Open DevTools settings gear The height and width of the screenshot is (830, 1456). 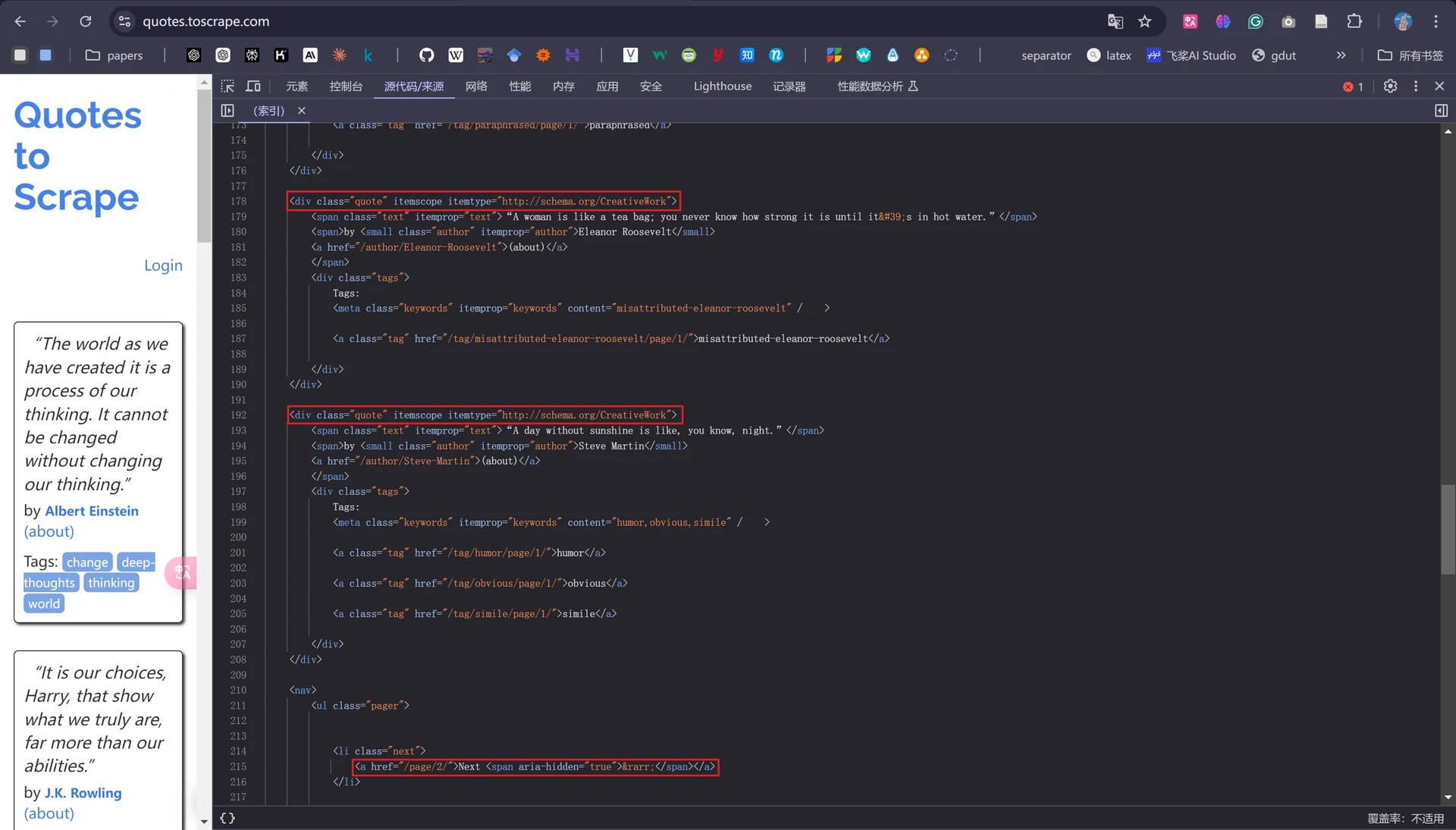[x=1390, y=86]
